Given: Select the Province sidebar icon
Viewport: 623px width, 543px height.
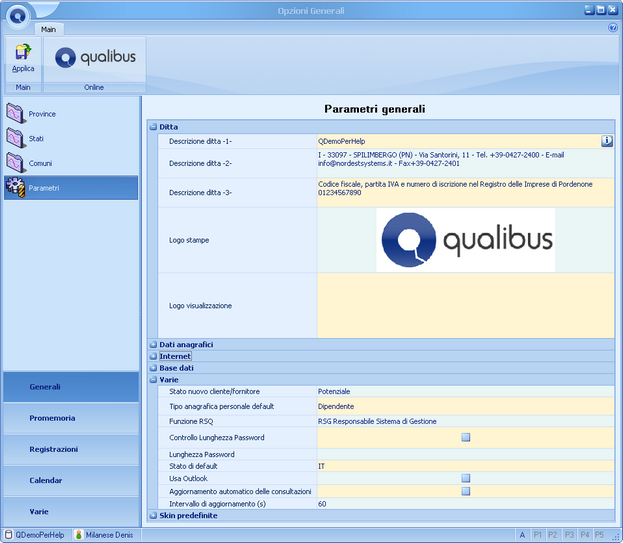Looking at the screenshot, I should pos(15,114).
